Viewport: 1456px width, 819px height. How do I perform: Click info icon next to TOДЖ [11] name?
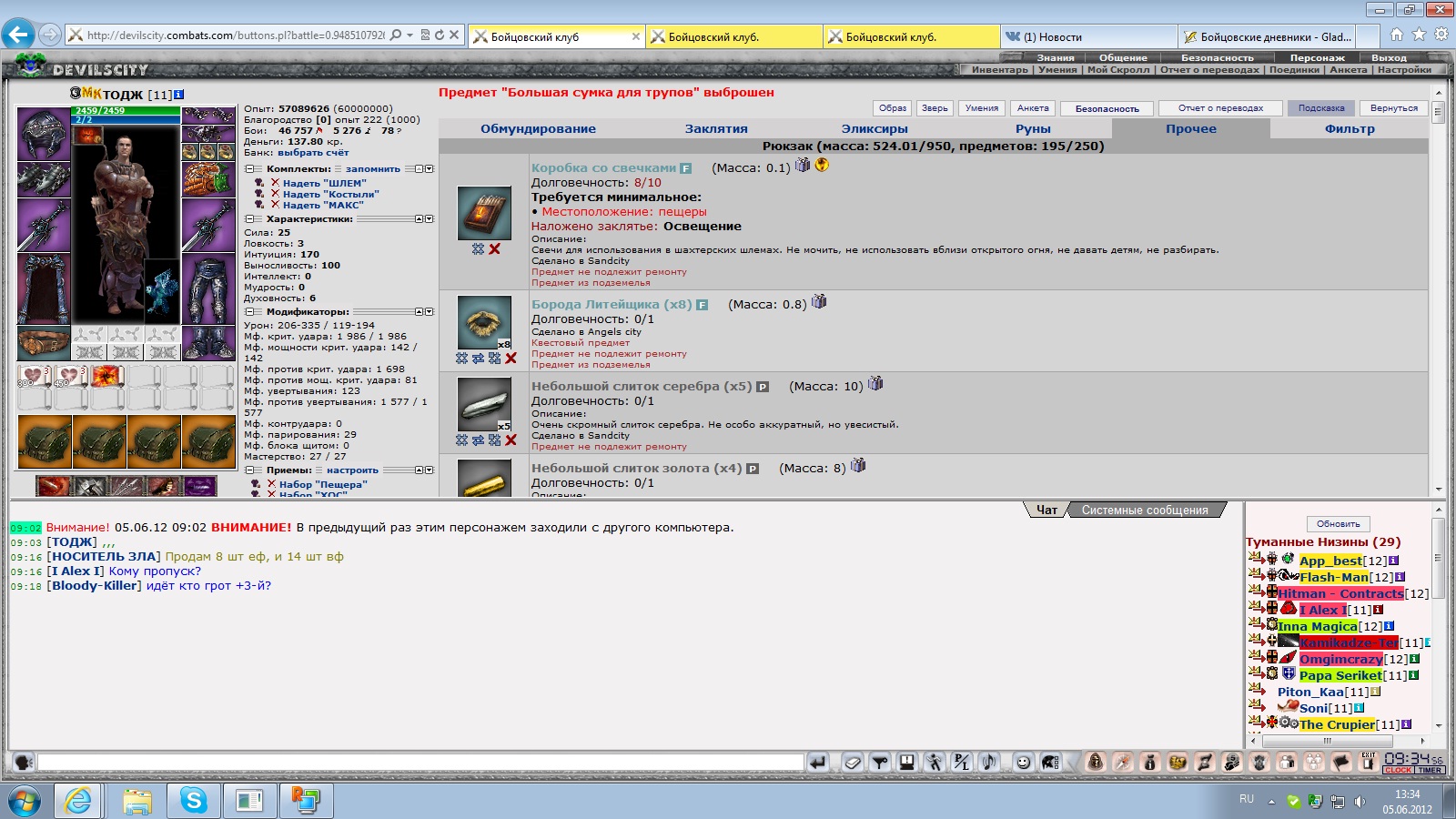pyautogui.click(x=179, y=95)
